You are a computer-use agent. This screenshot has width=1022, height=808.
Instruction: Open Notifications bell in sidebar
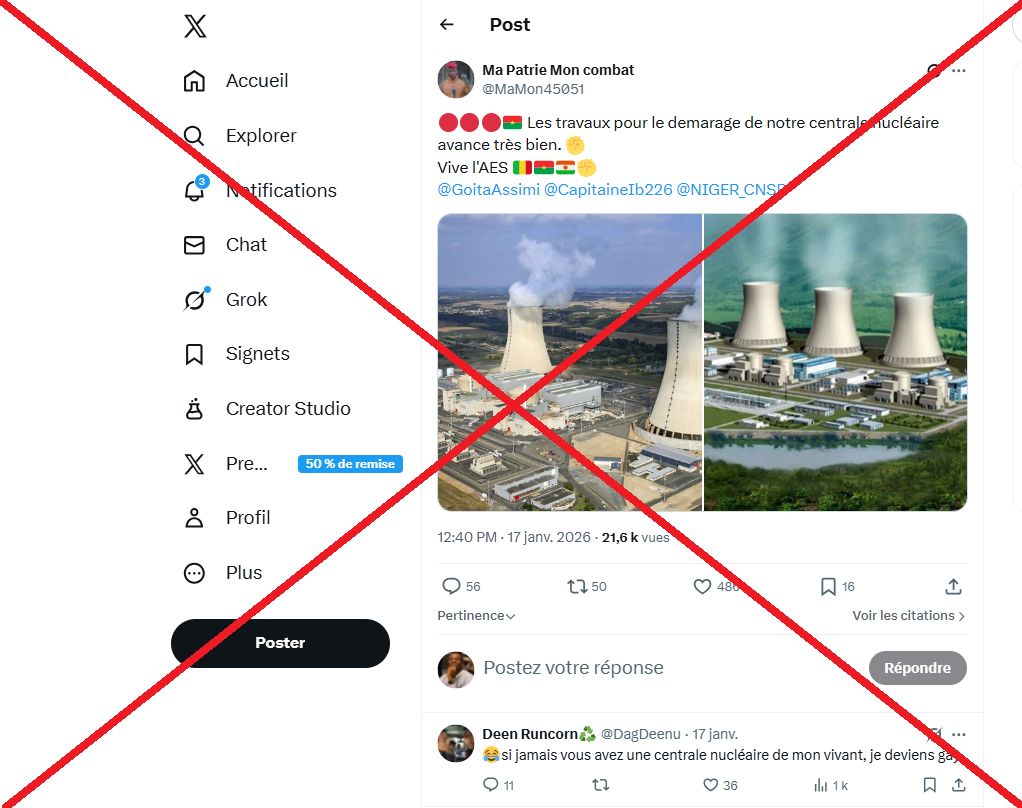tap(194, 190)
